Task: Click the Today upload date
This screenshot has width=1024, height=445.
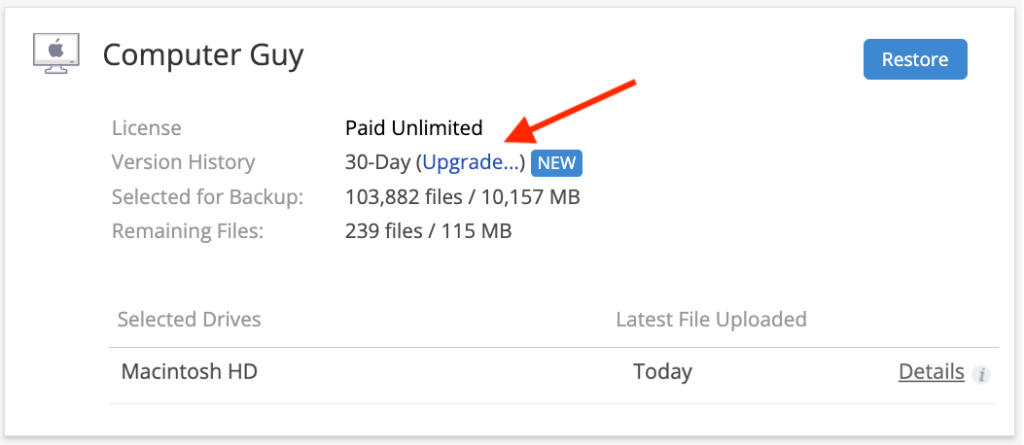Action: click(x=663, y=372)
